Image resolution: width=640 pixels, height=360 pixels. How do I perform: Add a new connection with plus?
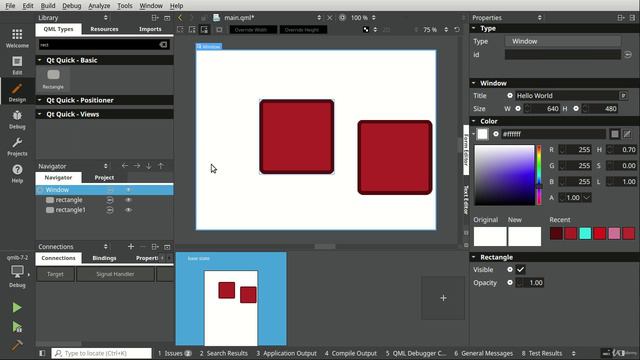[131, 247]
